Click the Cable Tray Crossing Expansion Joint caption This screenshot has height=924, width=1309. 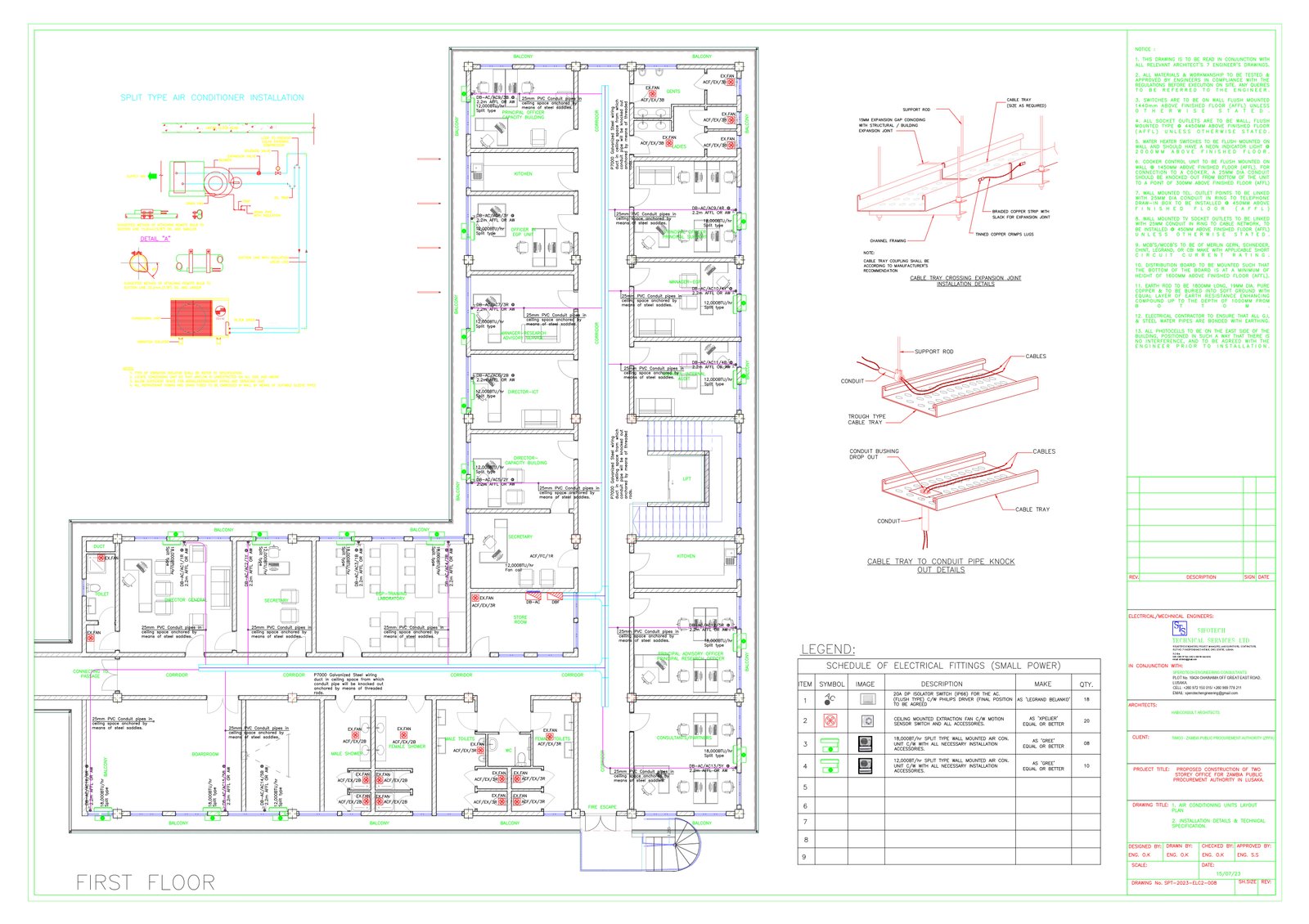[x=965, y=278]
